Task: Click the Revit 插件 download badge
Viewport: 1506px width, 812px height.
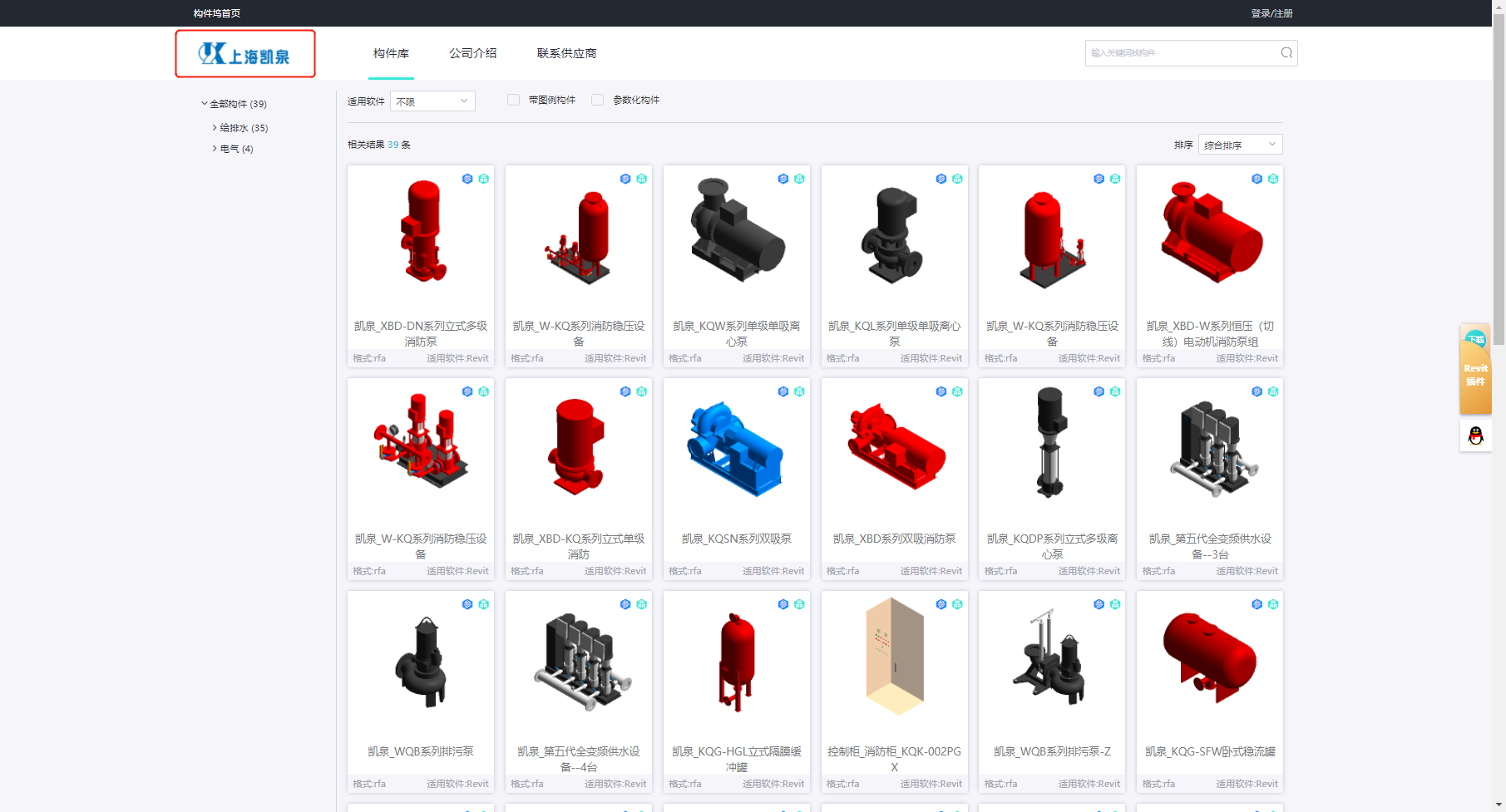Action: point(1475,368)
